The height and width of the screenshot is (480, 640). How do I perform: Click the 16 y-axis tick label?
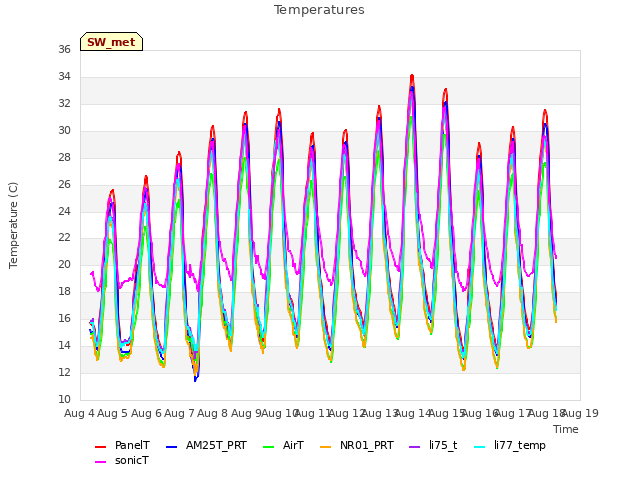[64, 318]
